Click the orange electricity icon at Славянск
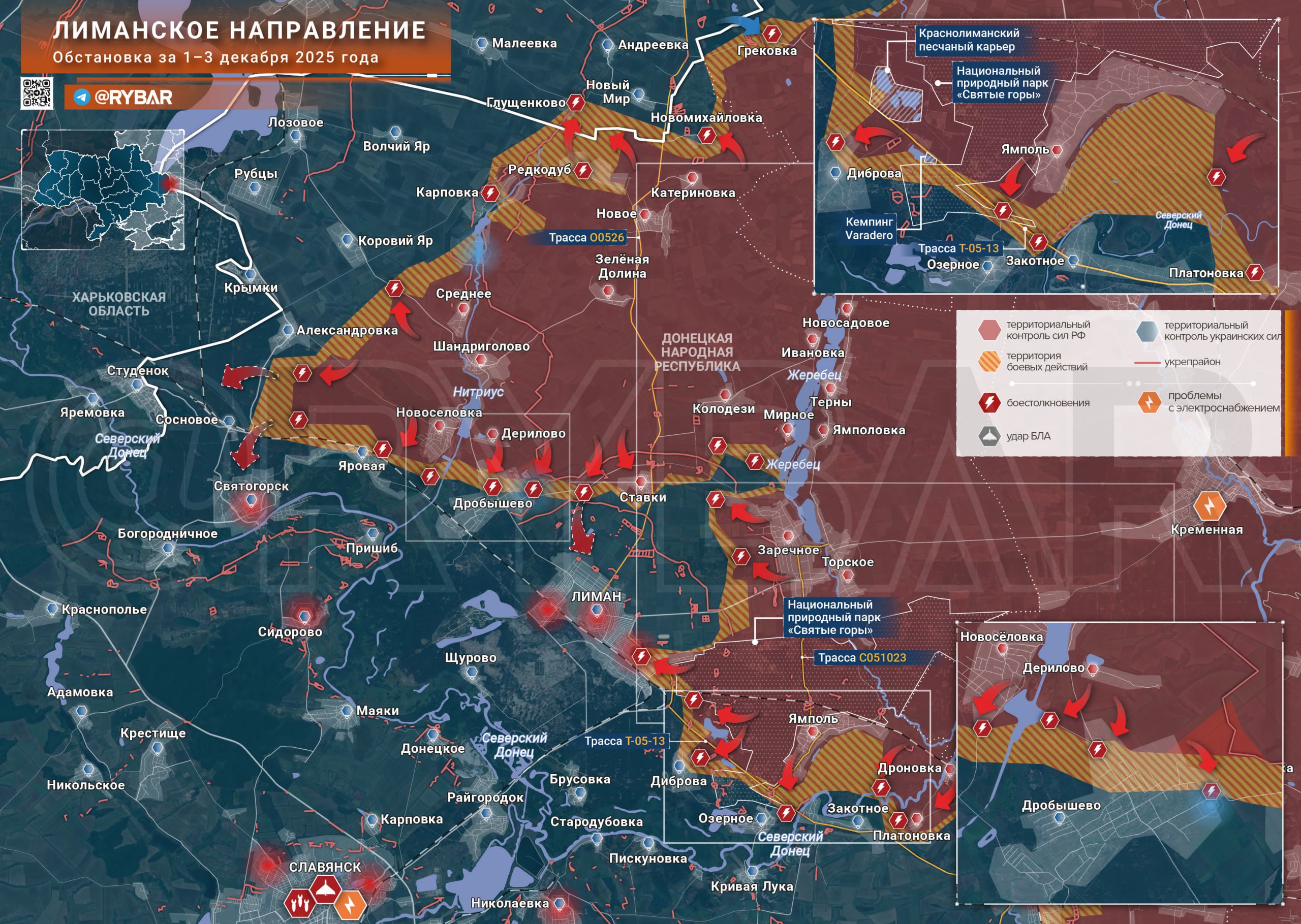This screenshot has width=1301, height=924. click(x=350, y=904)
